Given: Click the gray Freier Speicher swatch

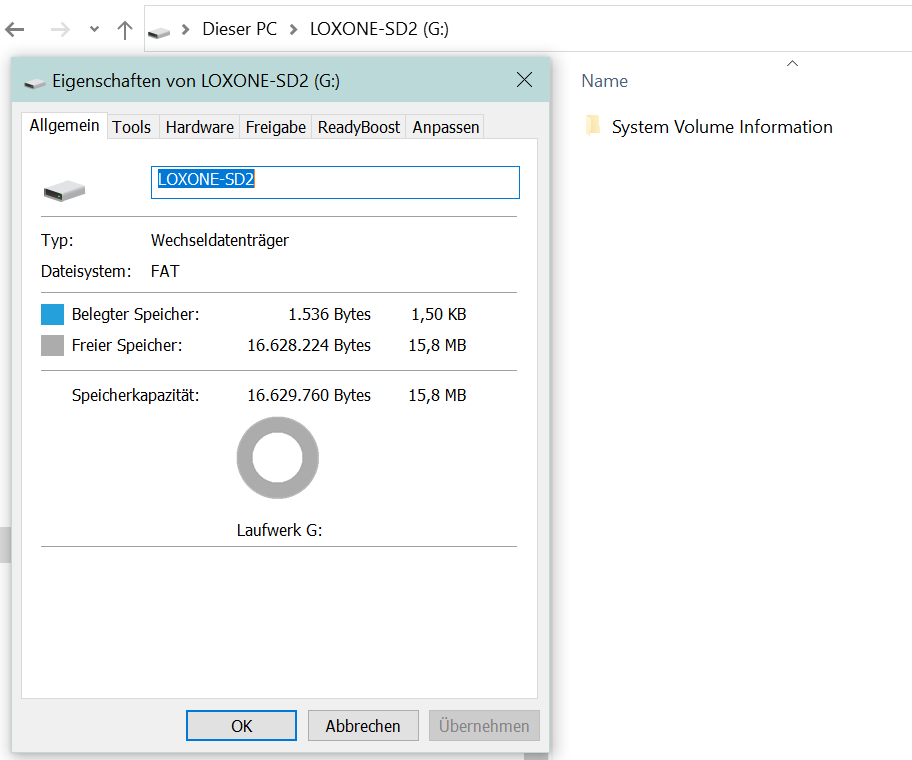Looking at the screenshot, I should point(52,345).
